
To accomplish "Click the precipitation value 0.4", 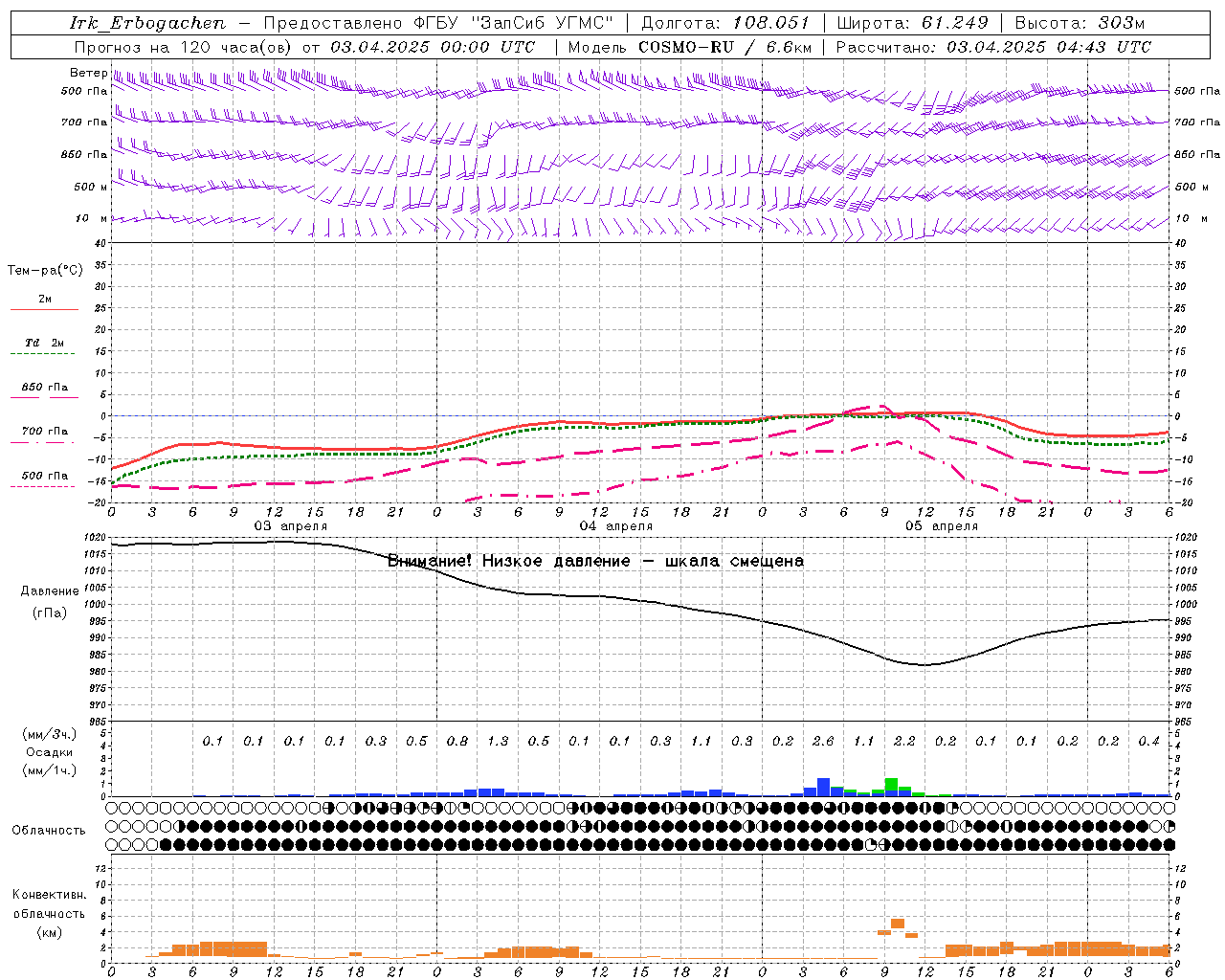I will pos(1148,742).
